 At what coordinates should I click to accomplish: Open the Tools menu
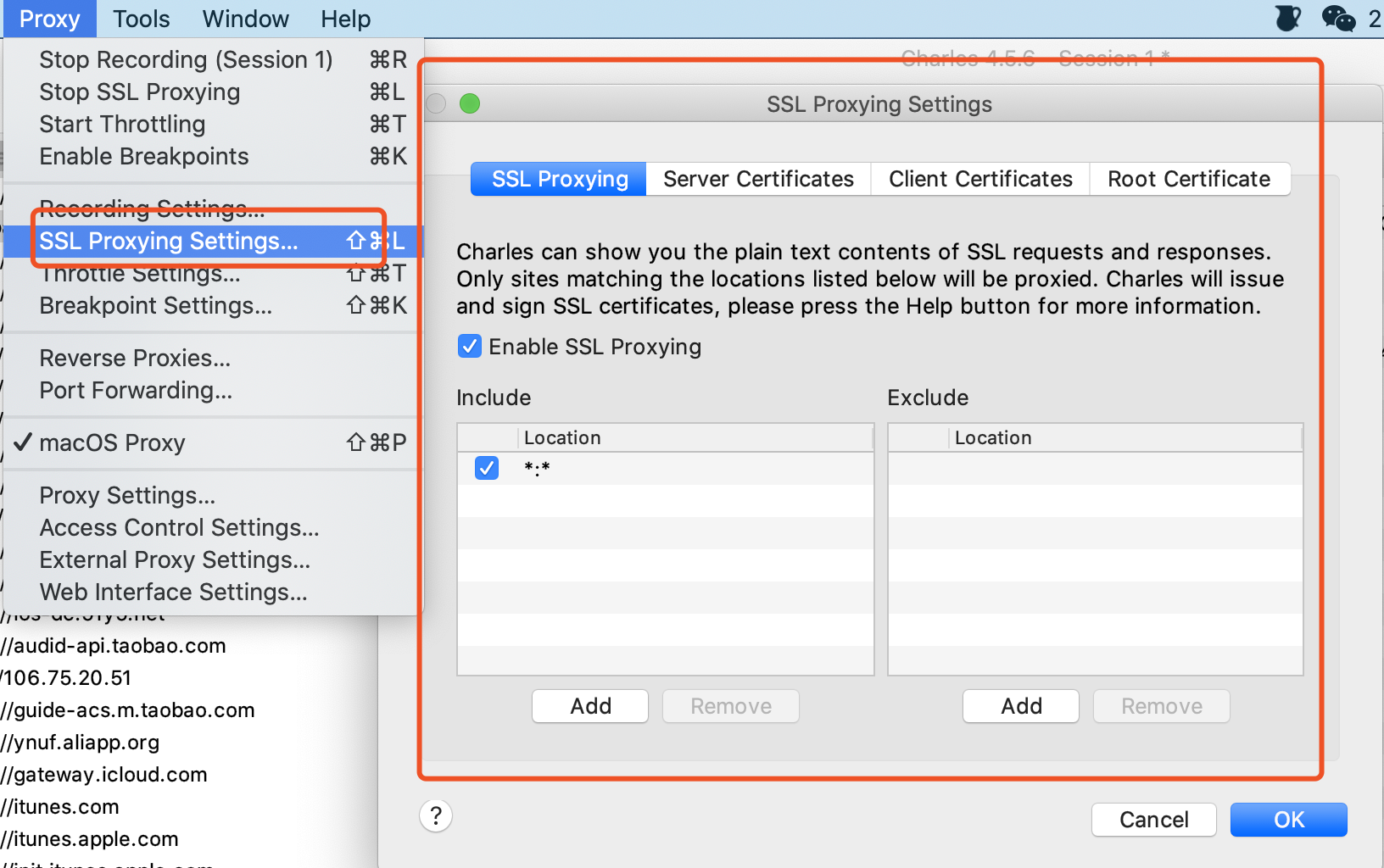tap(141, 19)
